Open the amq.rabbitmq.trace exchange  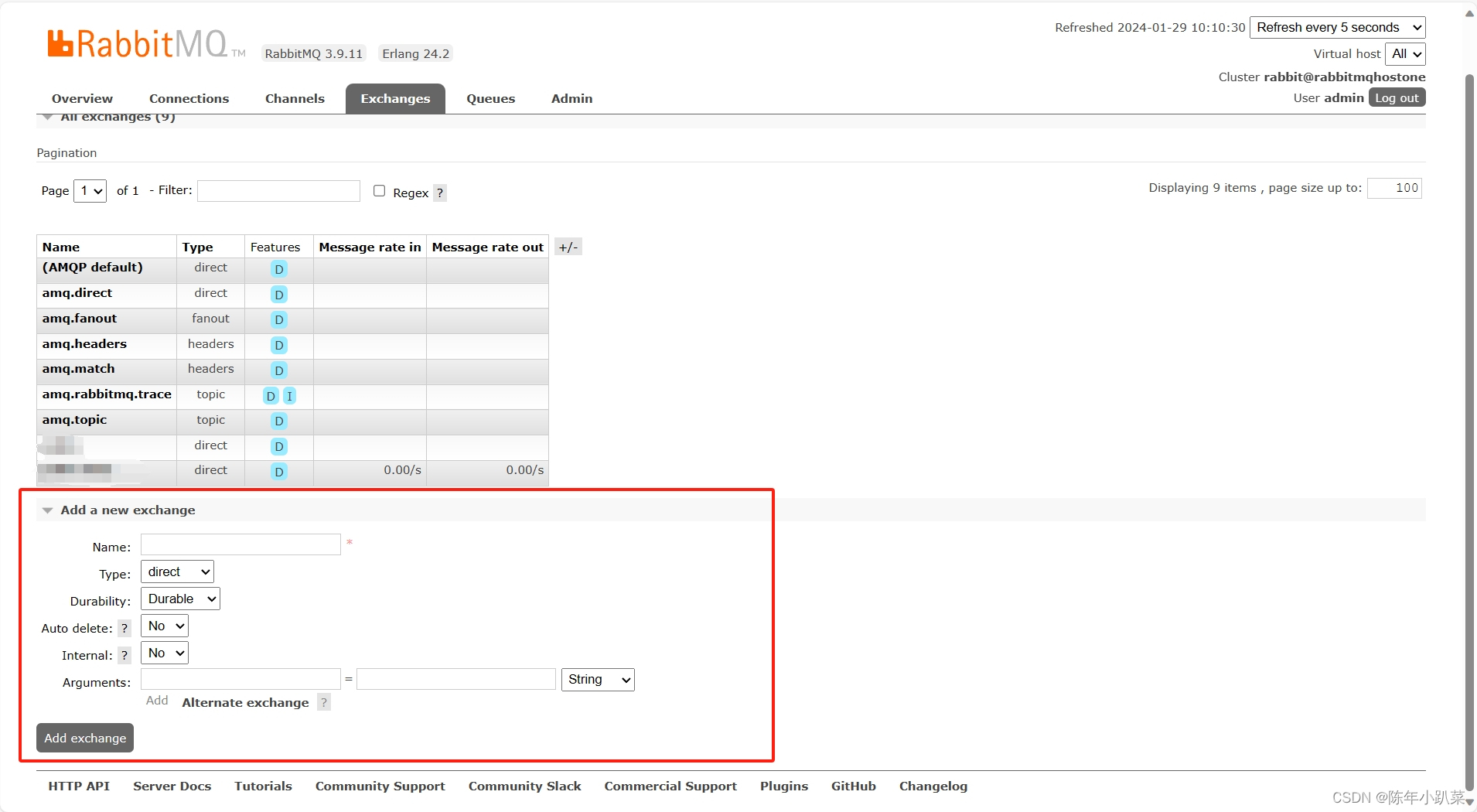(107, 394)
